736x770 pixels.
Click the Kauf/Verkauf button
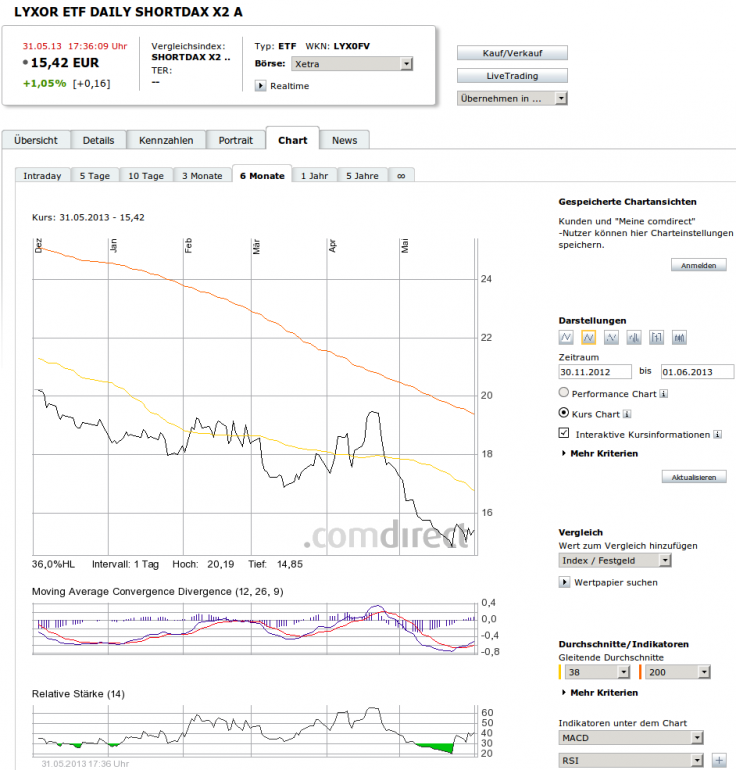point(512,53)
